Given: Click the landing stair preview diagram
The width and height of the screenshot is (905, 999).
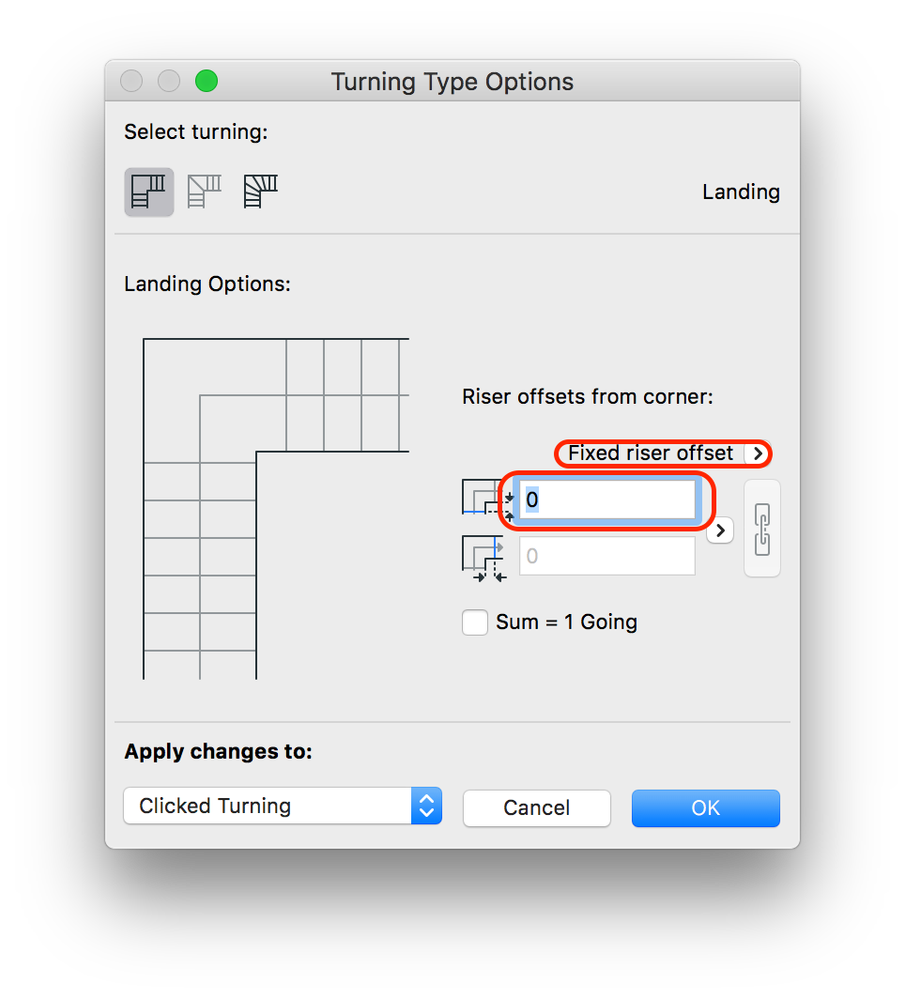Looking at the screenshot, I should pos(275,508).
